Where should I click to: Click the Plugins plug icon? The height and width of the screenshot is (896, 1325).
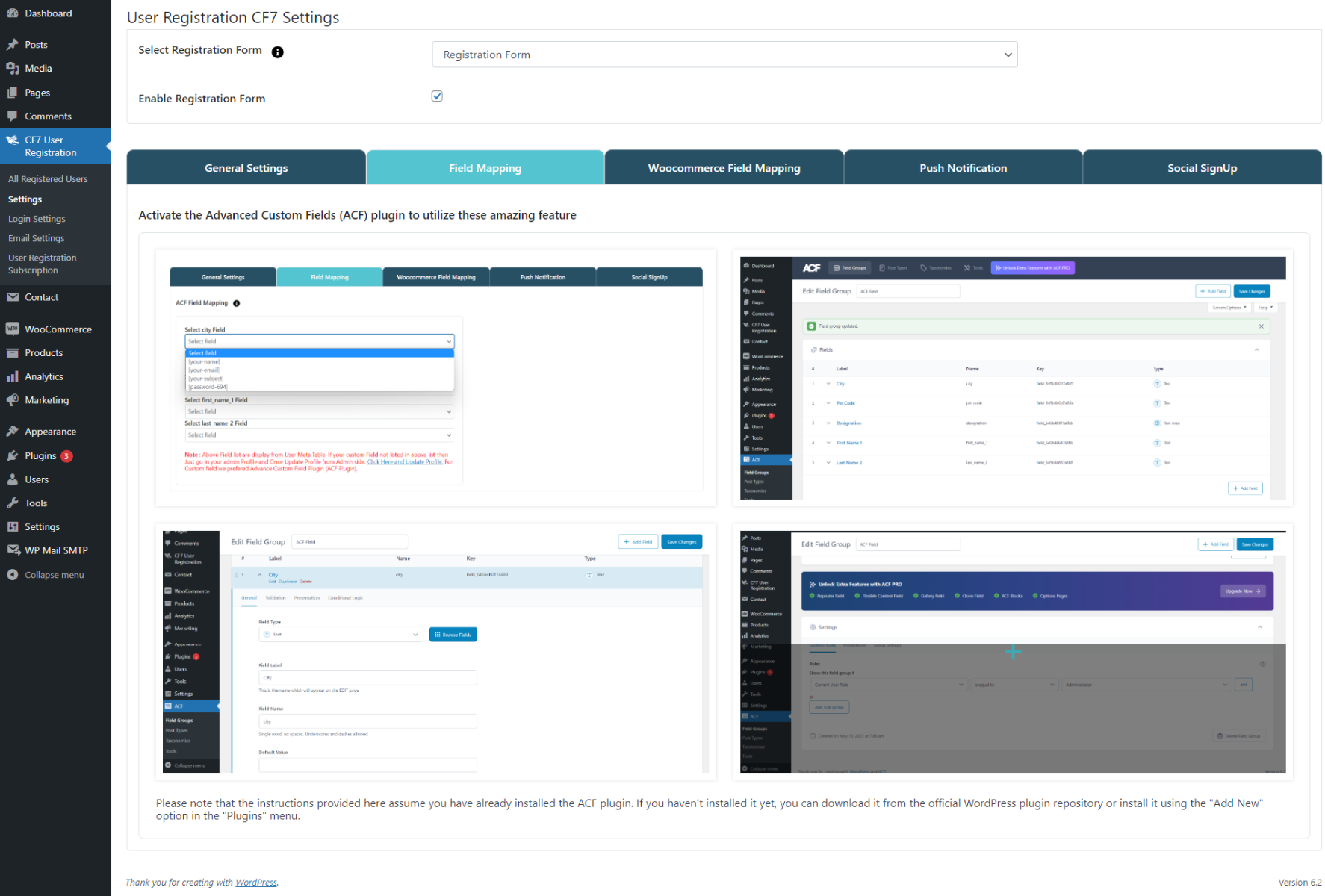[x=13, y=456]
